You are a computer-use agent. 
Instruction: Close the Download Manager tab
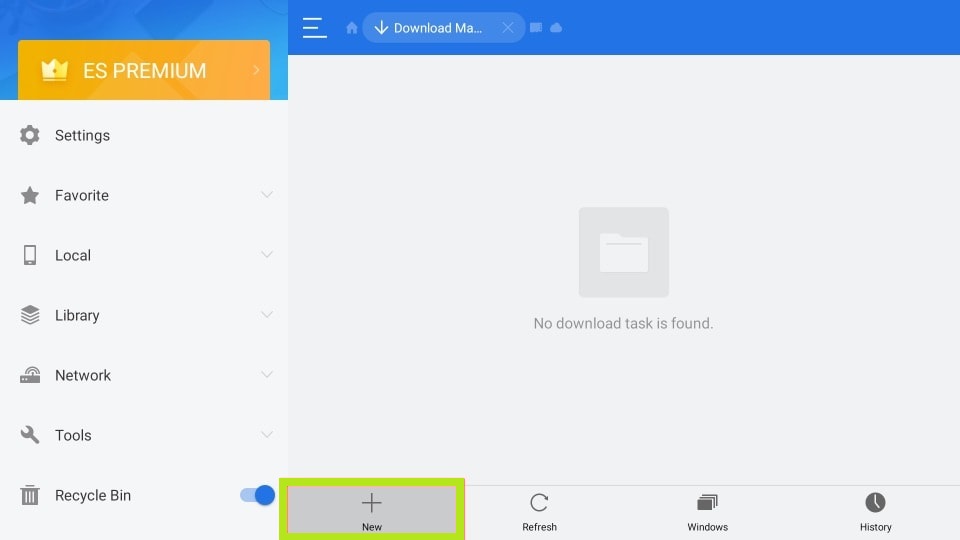(508, 28)
